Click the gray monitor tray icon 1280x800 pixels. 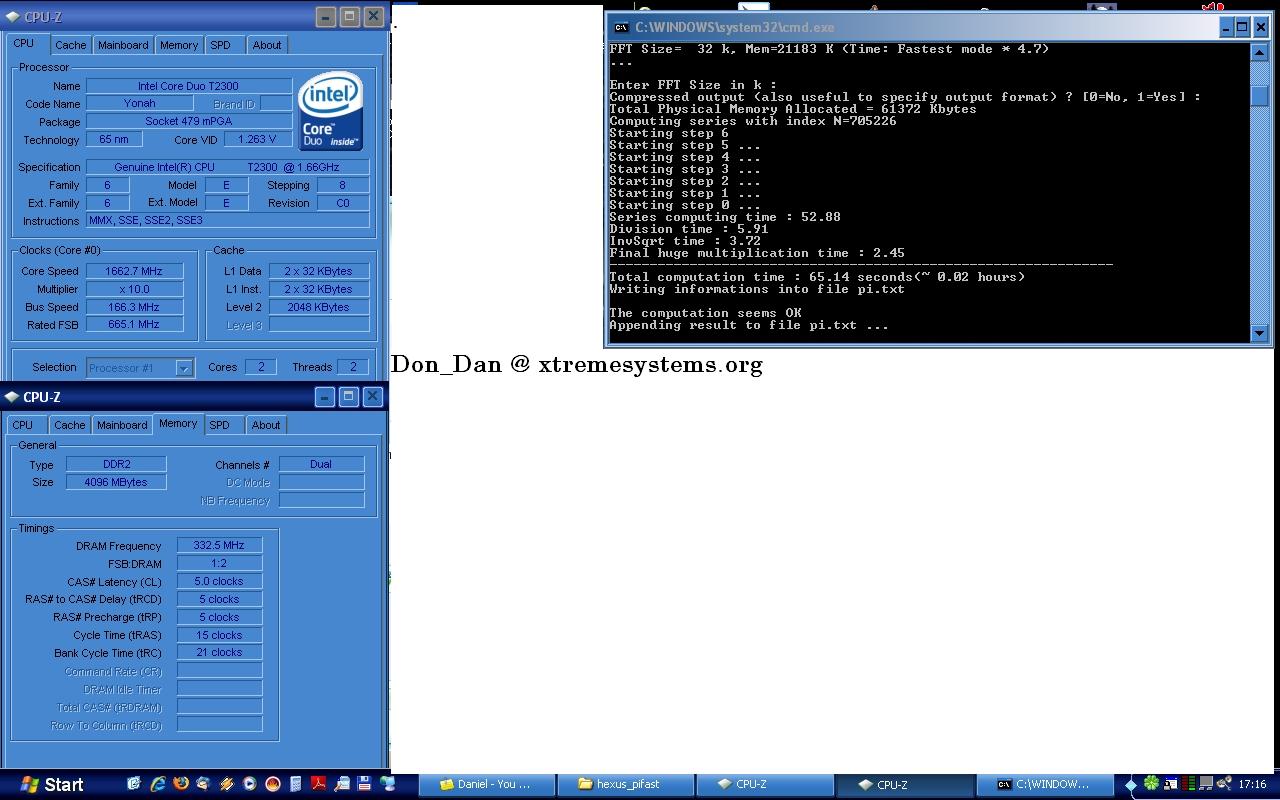point(1206,783)
